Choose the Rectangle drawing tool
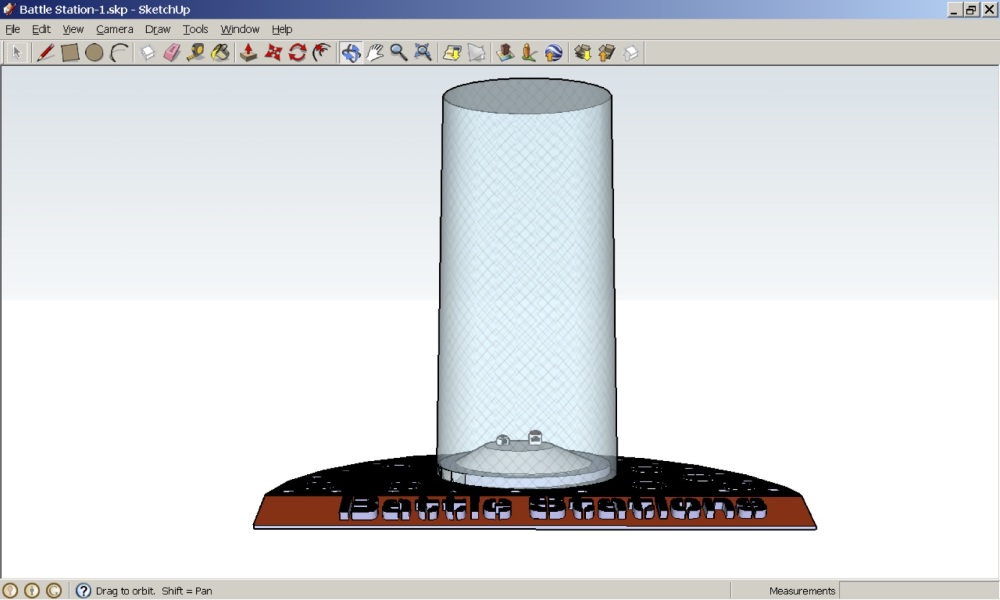 point(70,53)
